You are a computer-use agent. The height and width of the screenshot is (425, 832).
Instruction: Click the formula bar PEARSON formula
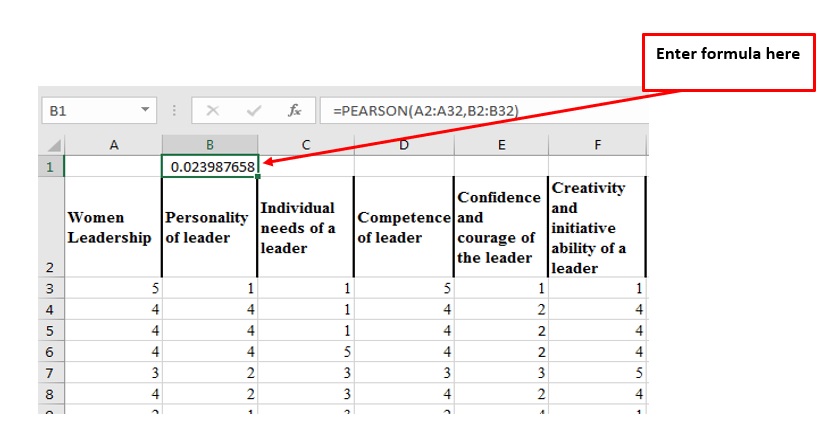(426, 111)
